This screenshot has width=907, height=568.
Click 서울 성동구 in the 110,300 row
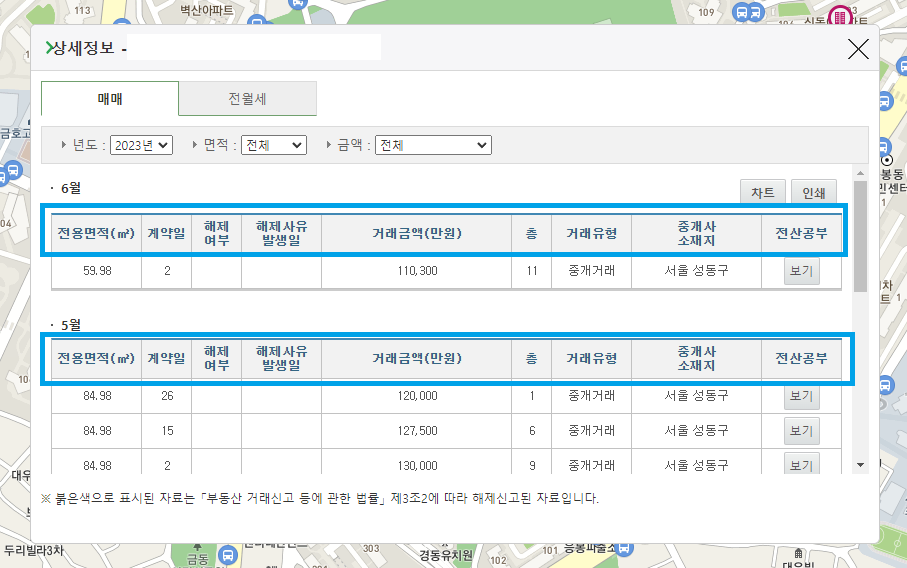696,271
